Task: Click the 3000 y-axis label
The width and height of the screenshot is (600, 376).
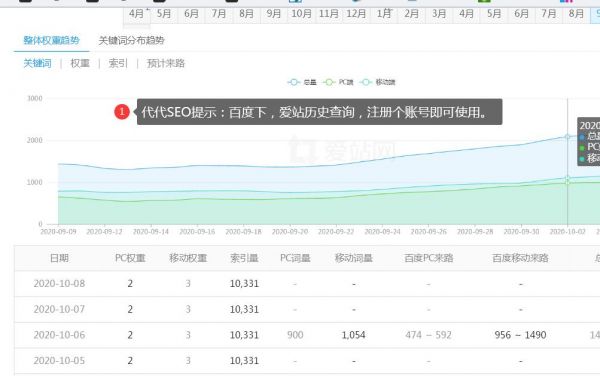Action: pos(35,98)
